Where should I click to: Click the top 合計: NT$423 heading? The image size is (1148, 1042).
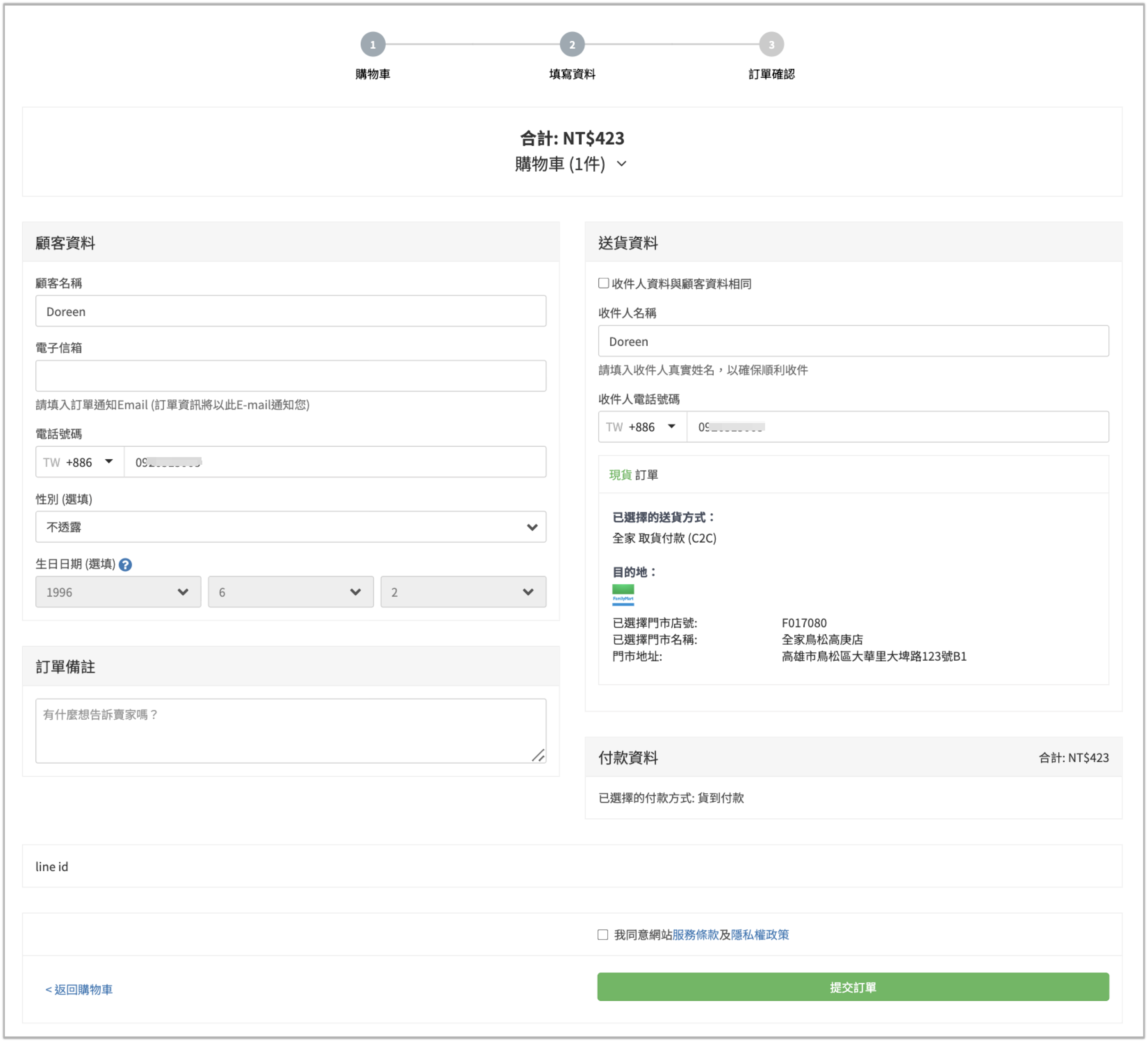click(572, 138)
